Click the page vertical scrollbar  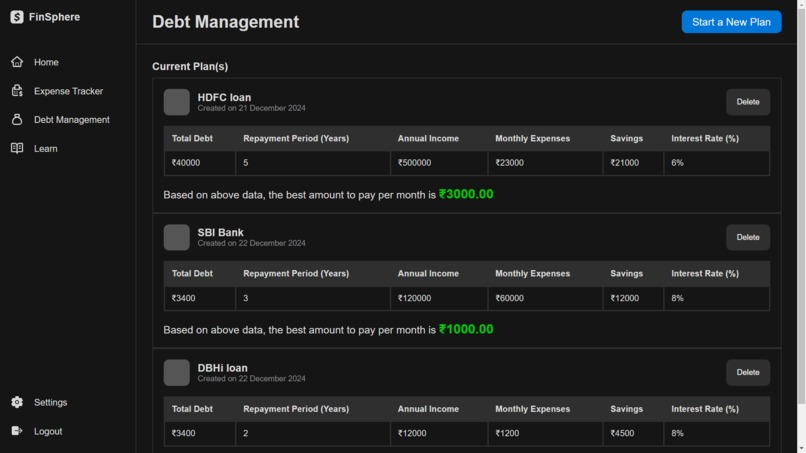(801, 206)
